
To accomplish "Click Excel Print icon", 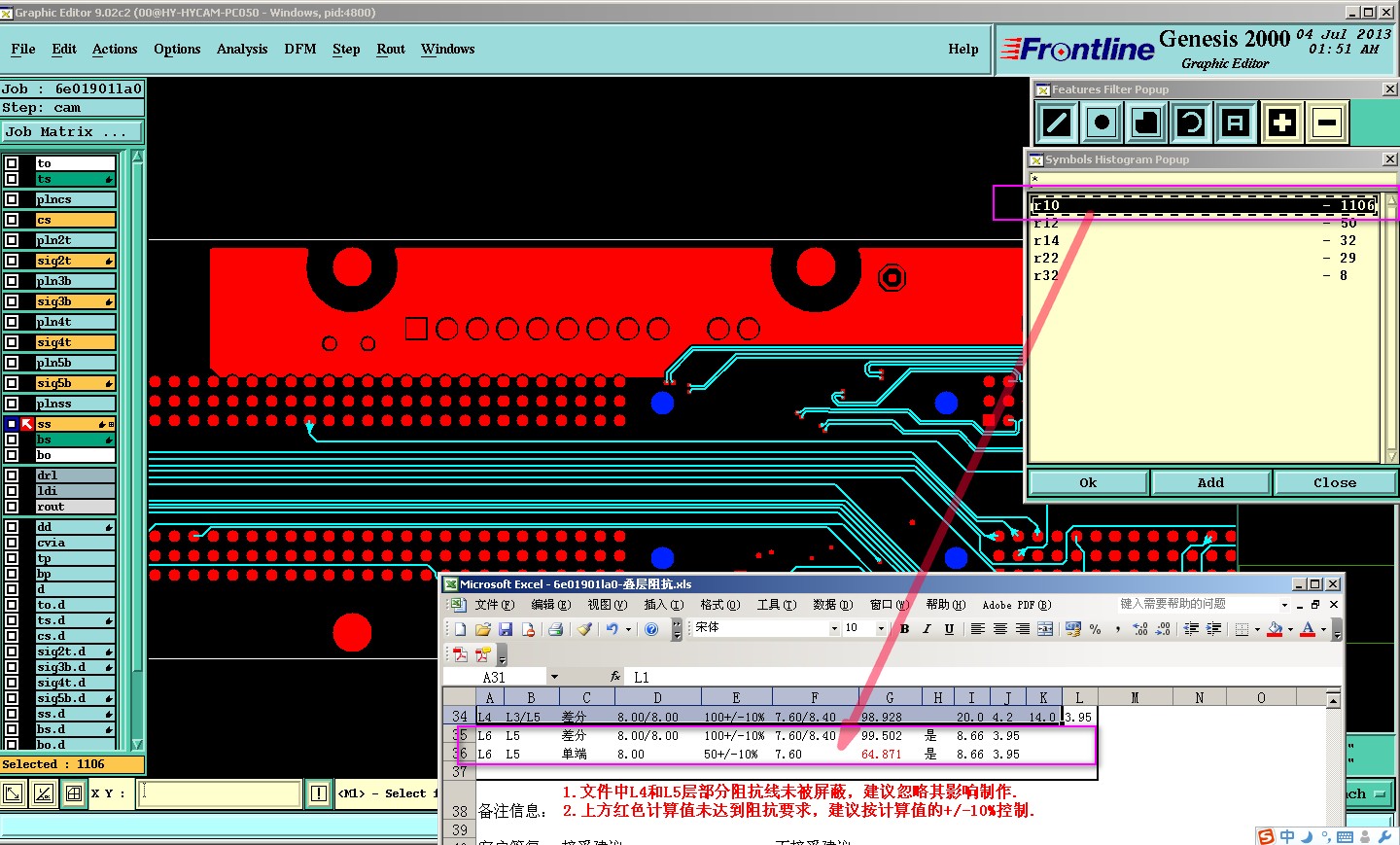I will 555,629.
